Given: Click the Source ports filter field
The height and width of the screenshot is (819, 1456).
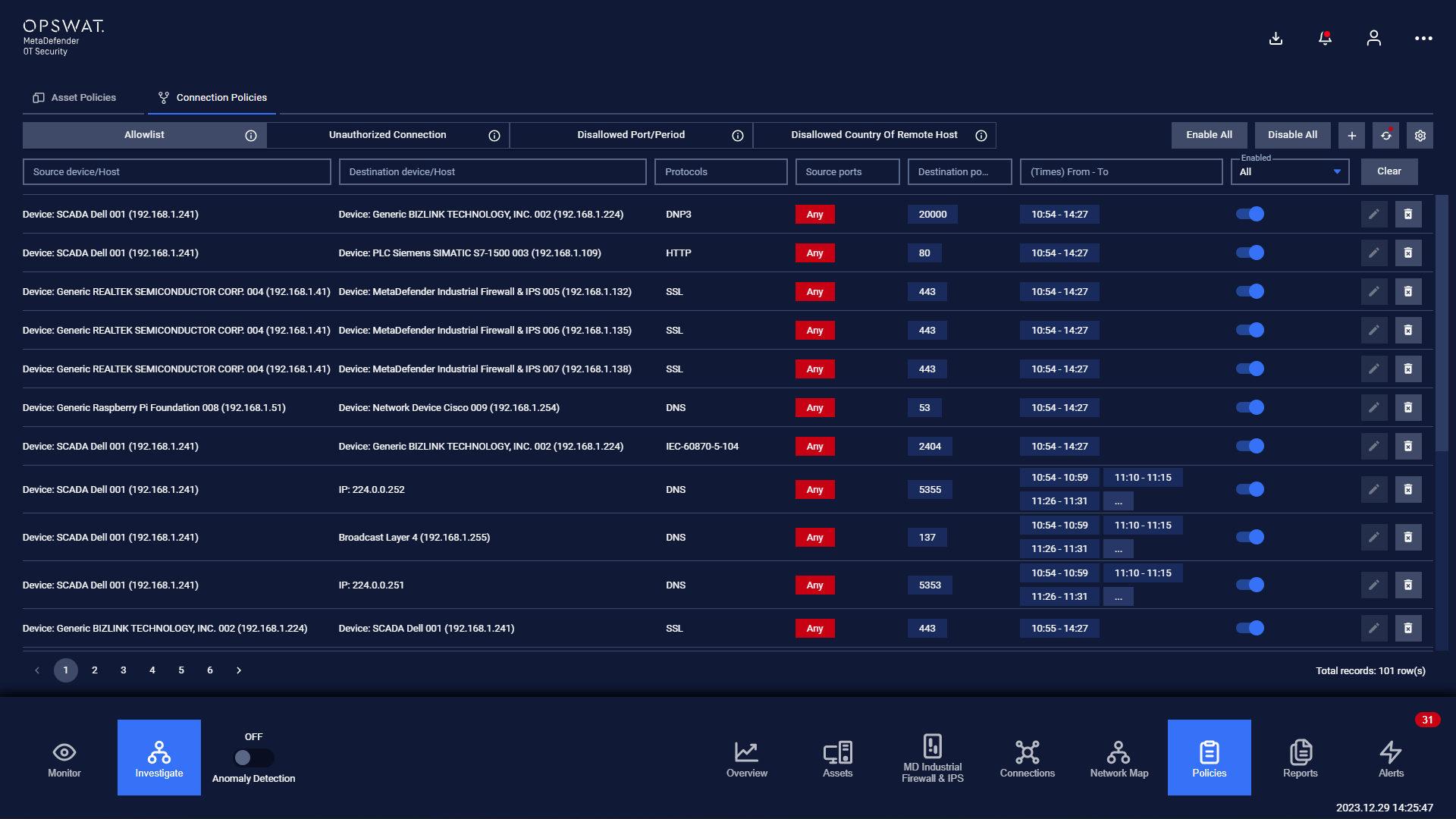Looking at the screenshot, I should click(848, 172).
